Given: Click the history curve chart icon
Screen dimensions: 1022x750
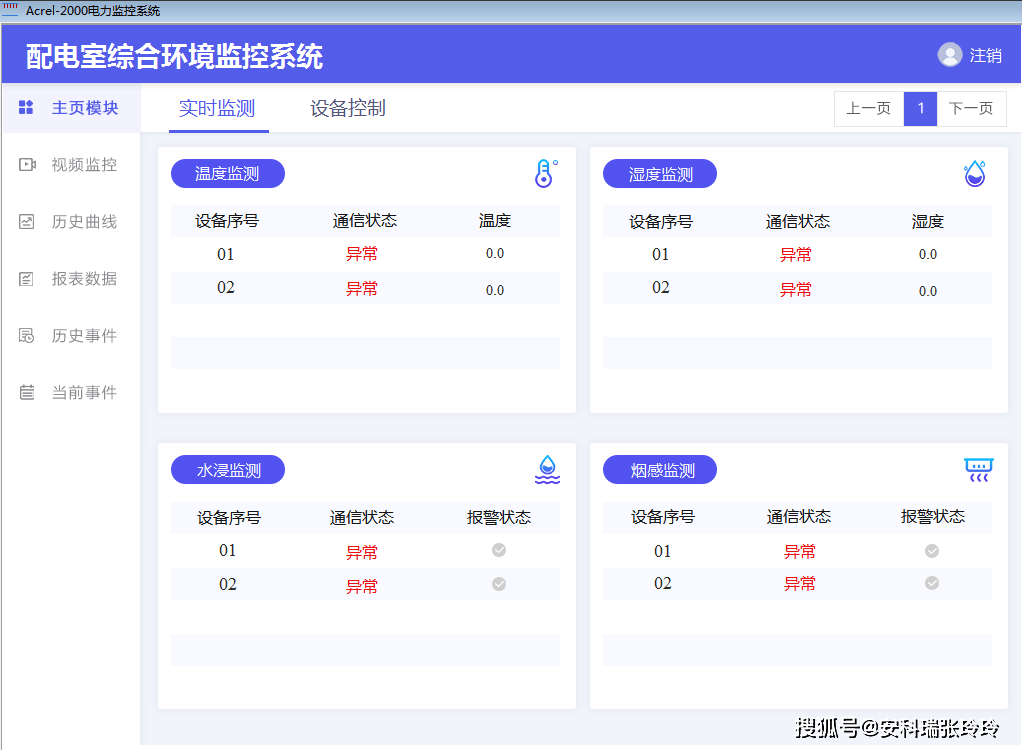Looking at the screenshot, I should pyautogui.click(x=27, y=222).
